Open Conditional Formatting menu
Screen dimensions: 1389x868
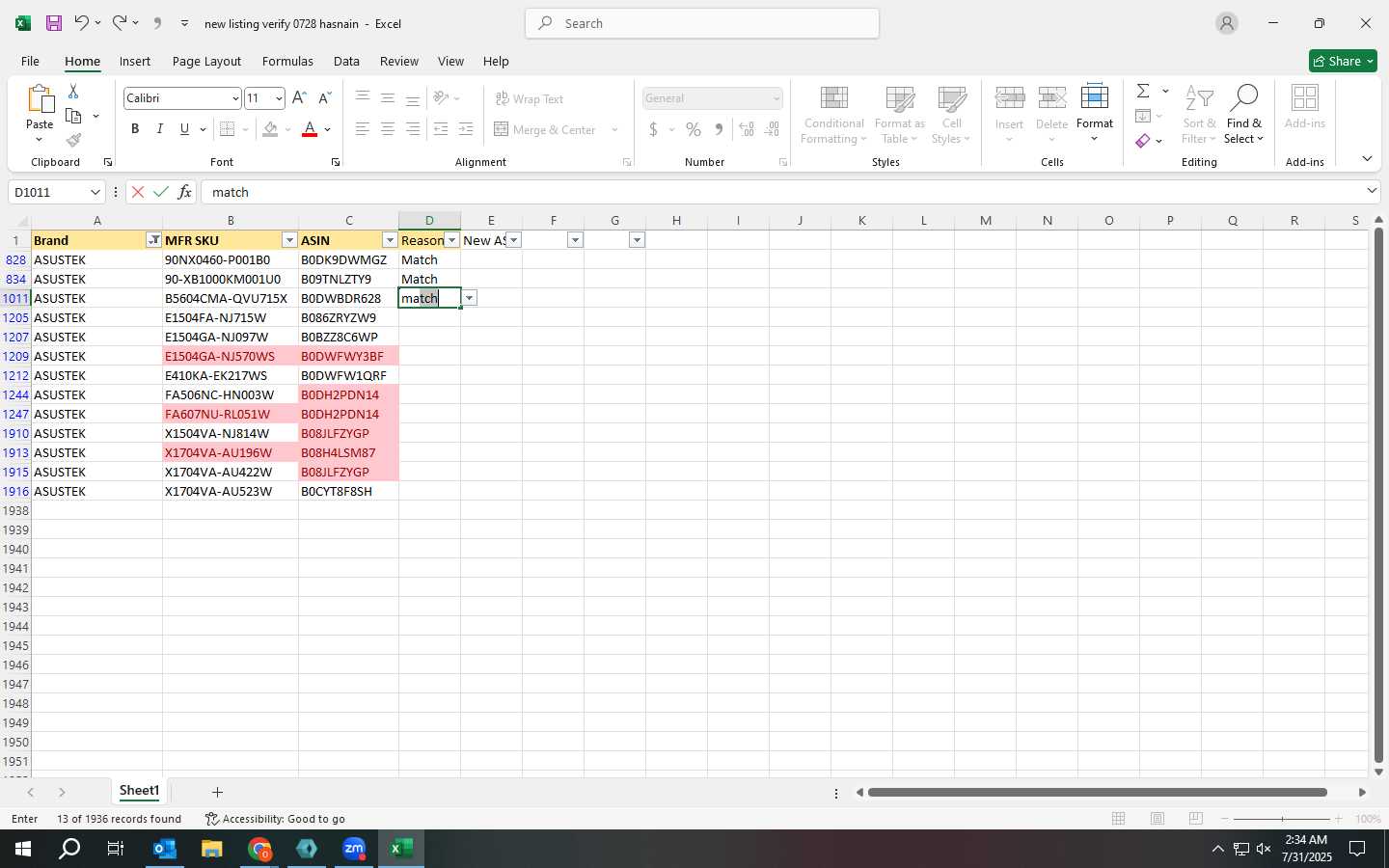[833, 115]
